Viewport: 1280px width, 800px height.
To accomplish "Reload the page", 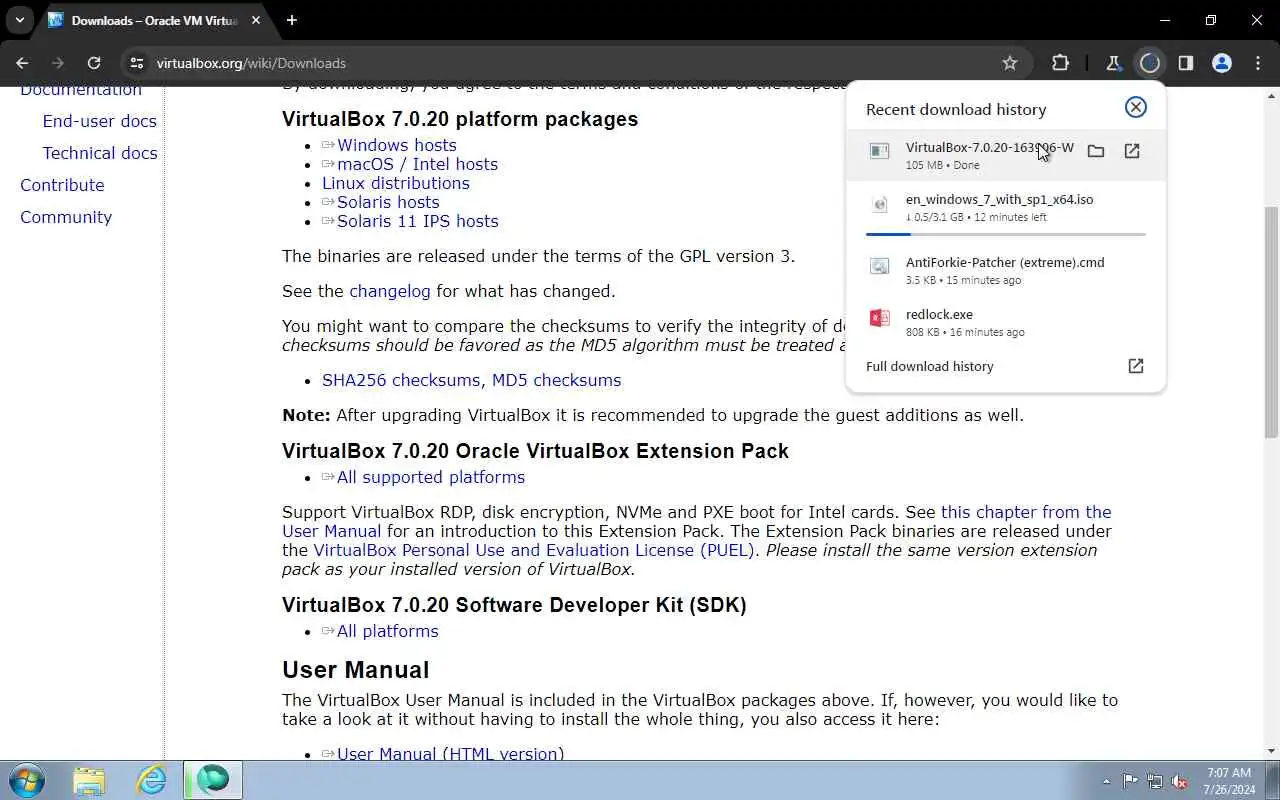I will point(94,63).
